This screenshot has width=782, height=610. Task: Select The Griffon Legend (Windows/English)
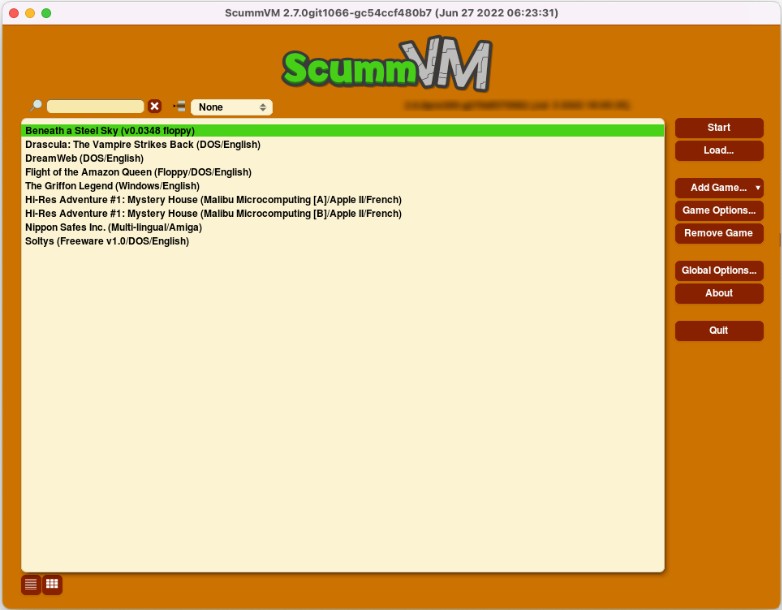click(x=343, y=186)
